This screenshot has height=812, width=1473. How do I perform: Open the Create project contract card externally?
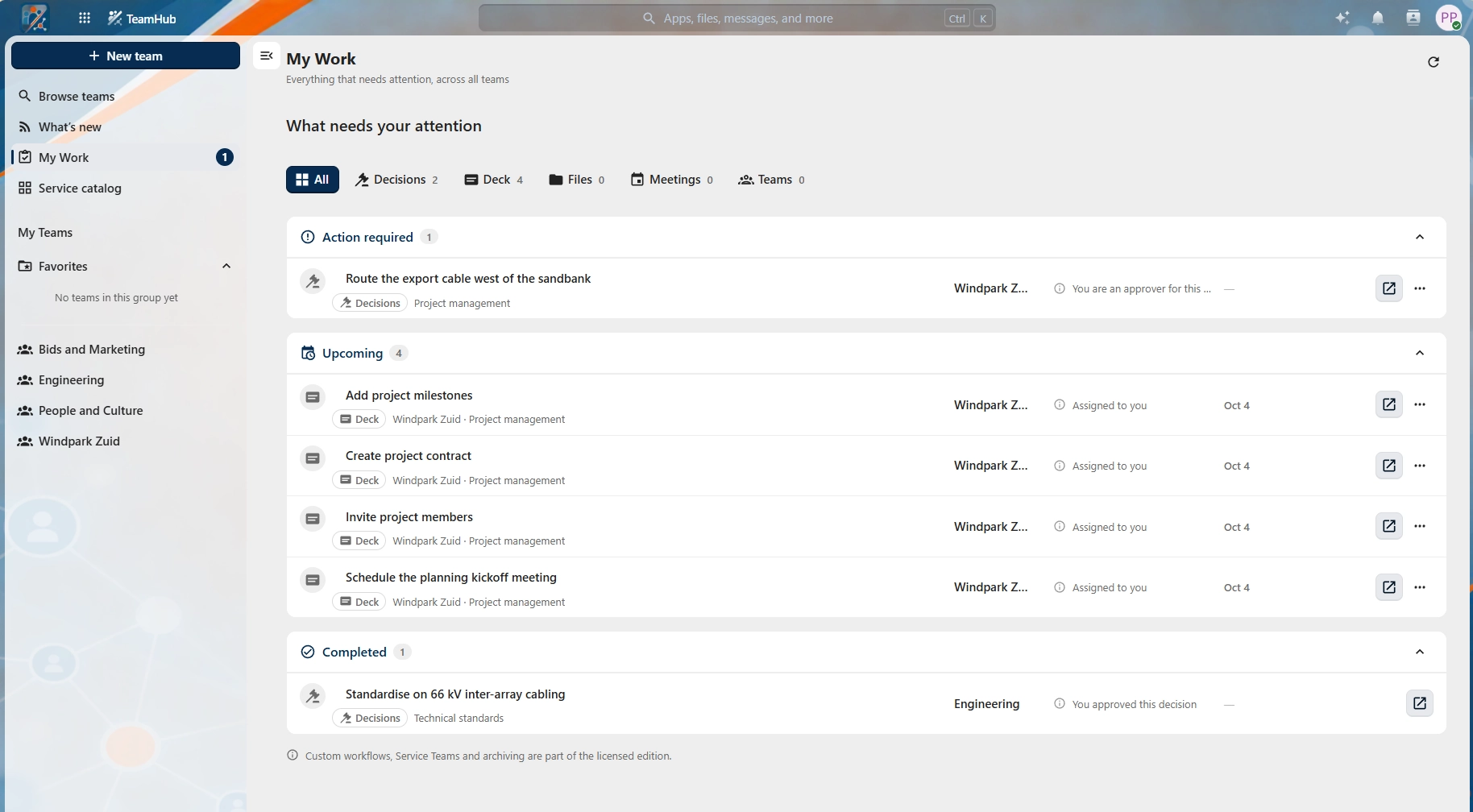(1389, 466)
